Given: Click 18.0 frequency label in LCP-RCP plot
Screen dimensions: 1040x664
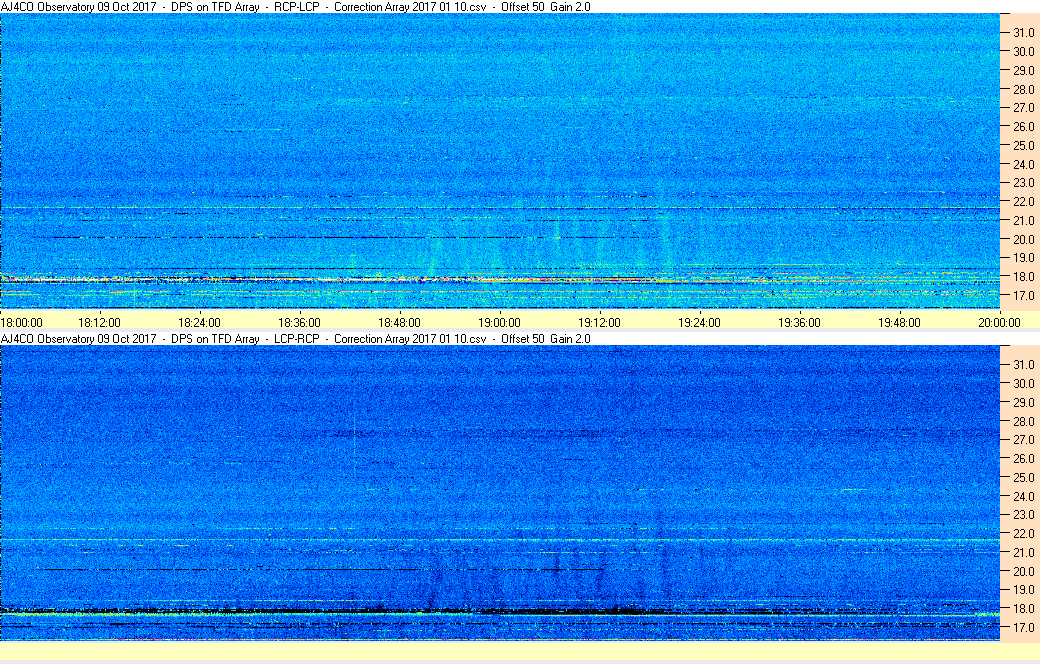Looking at the screenshot, I should pyautogui.click(x=1023, y=608).
